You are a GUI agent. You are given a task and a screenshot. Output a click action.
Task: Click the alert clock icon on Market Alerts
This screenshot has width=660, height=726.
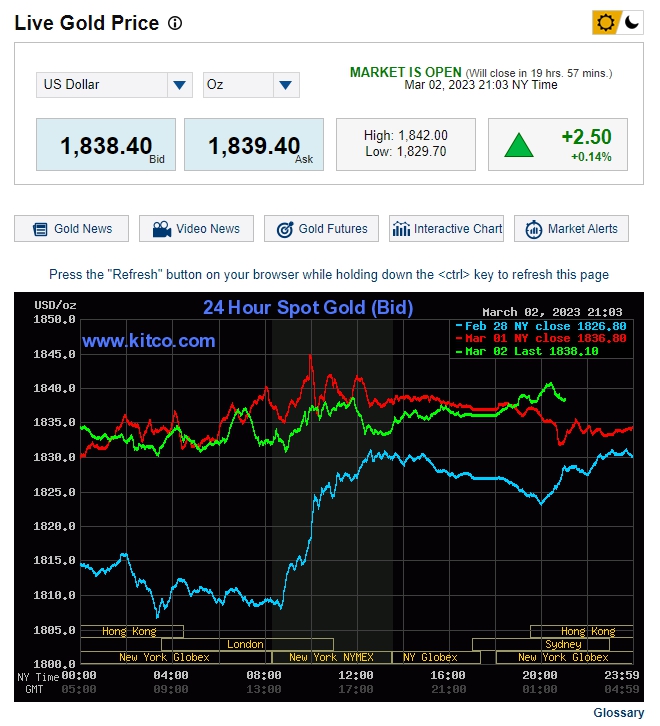tap(534, 229)
